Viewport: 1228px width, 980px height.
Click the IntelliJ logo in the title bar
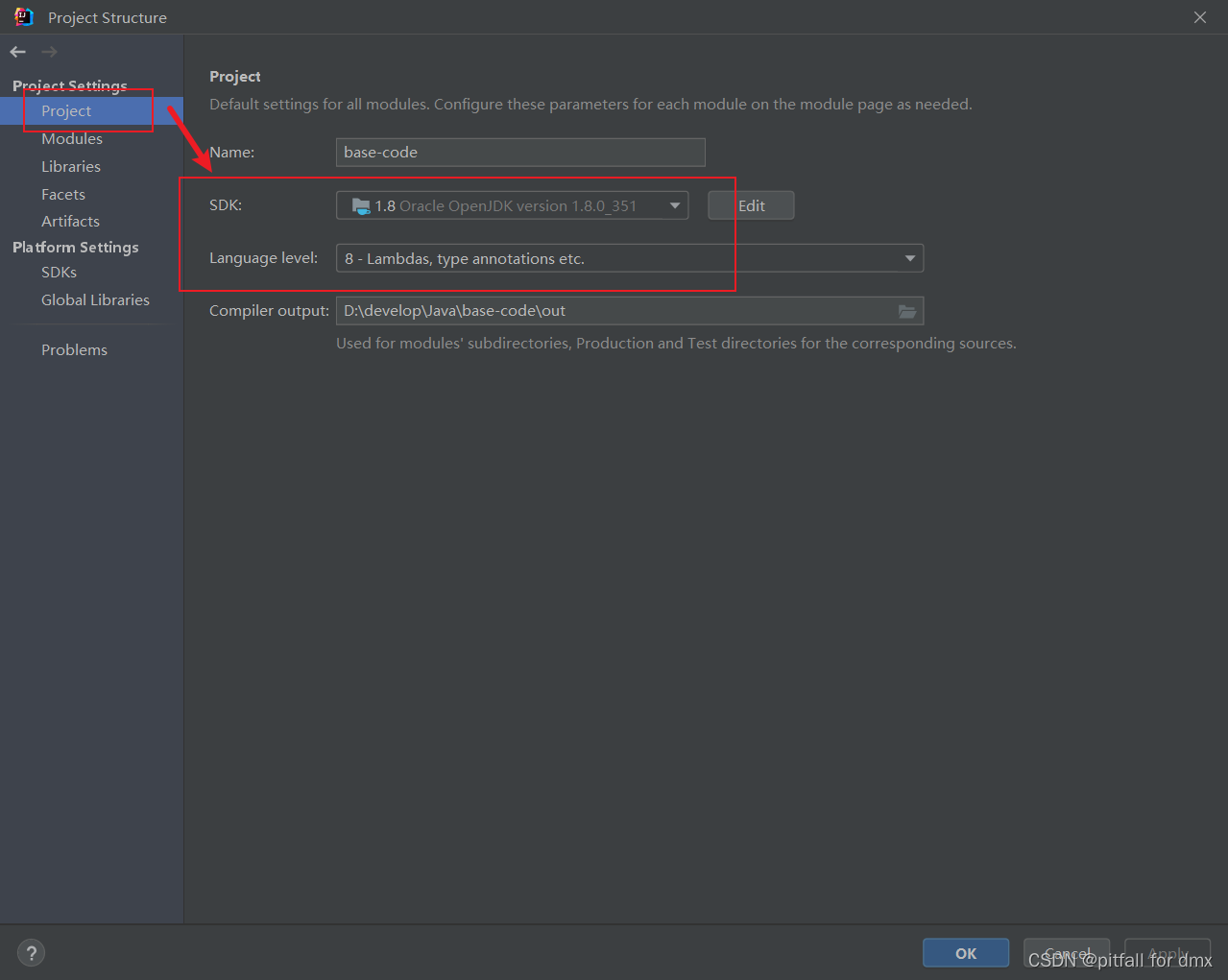(24, 17)
